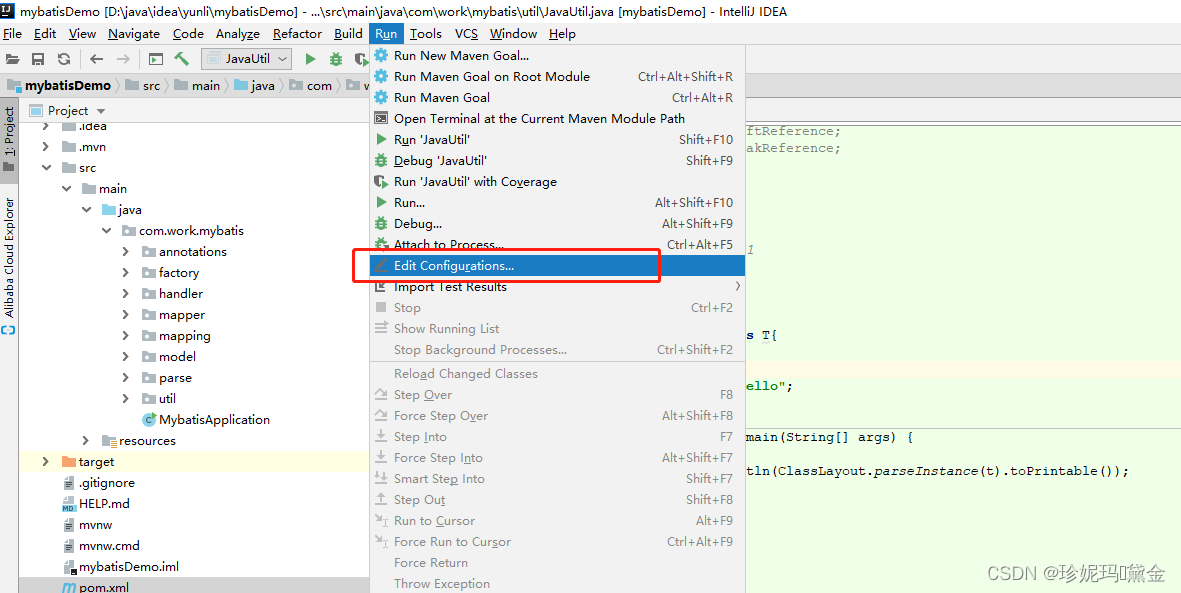Expand the factory package arrow

[126, 273]
